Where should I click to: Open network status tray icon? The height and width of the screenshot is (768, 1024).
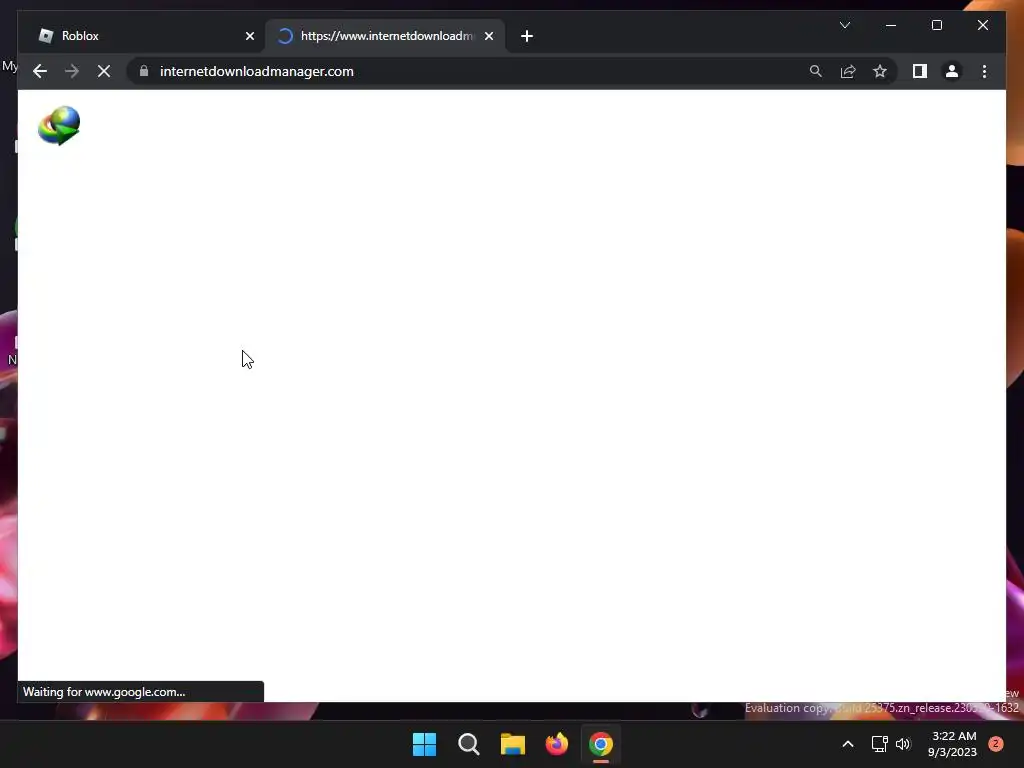click(880, 744)
